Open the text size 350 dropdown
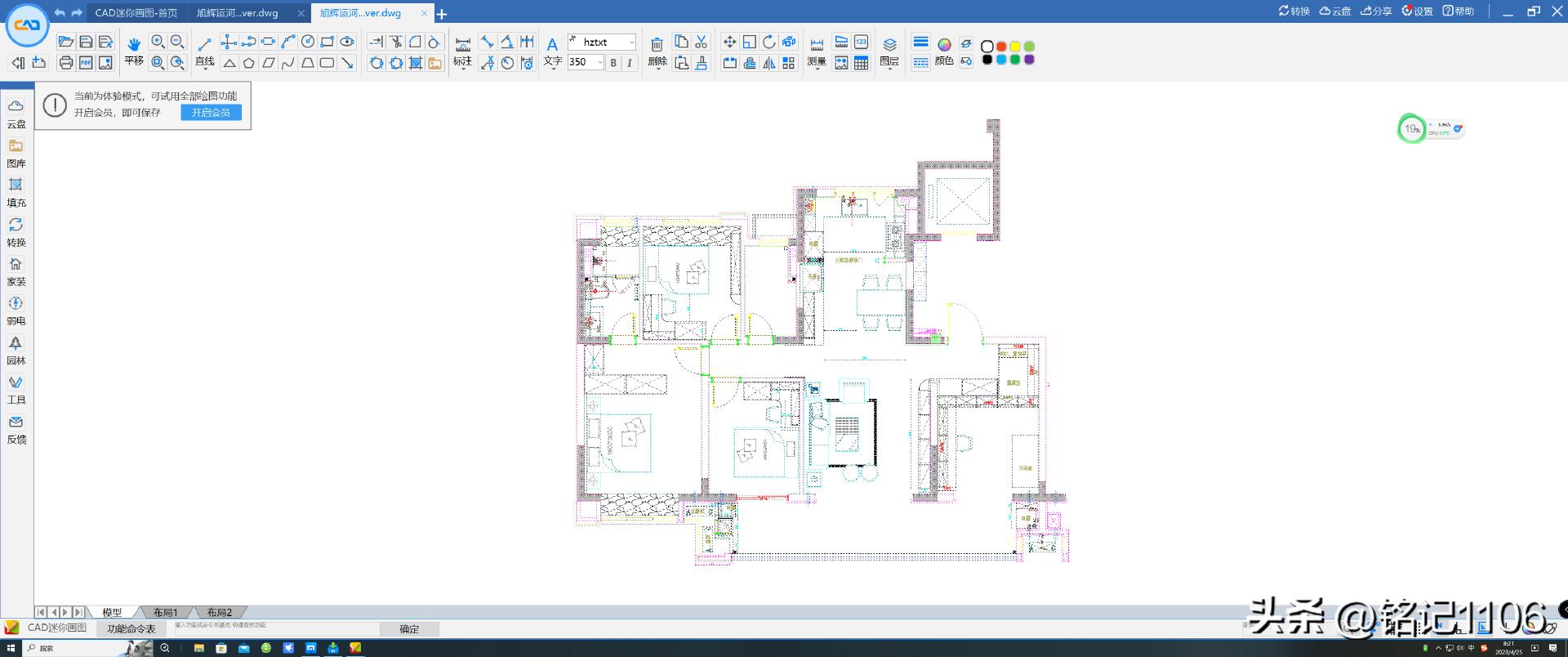Image resolution: width=1568 pixels, height=657 pixels. [599, 63]
